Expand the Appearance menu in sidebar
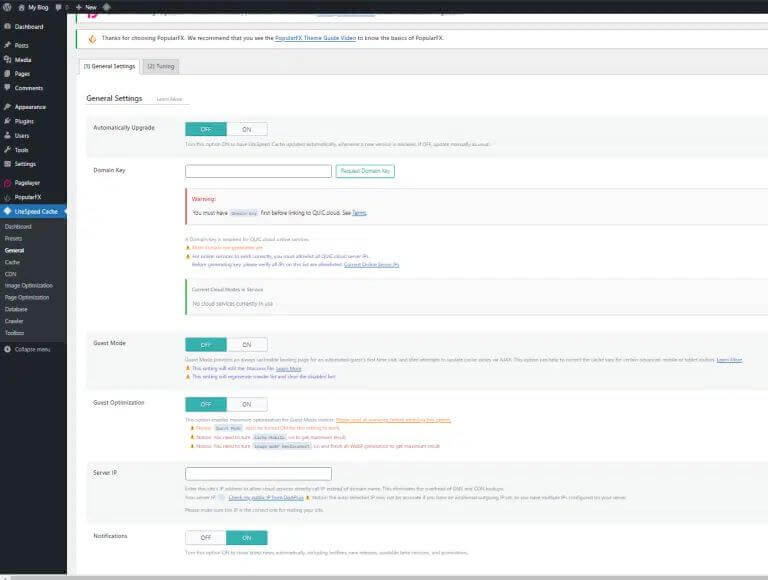 click(x=30, y=106)
